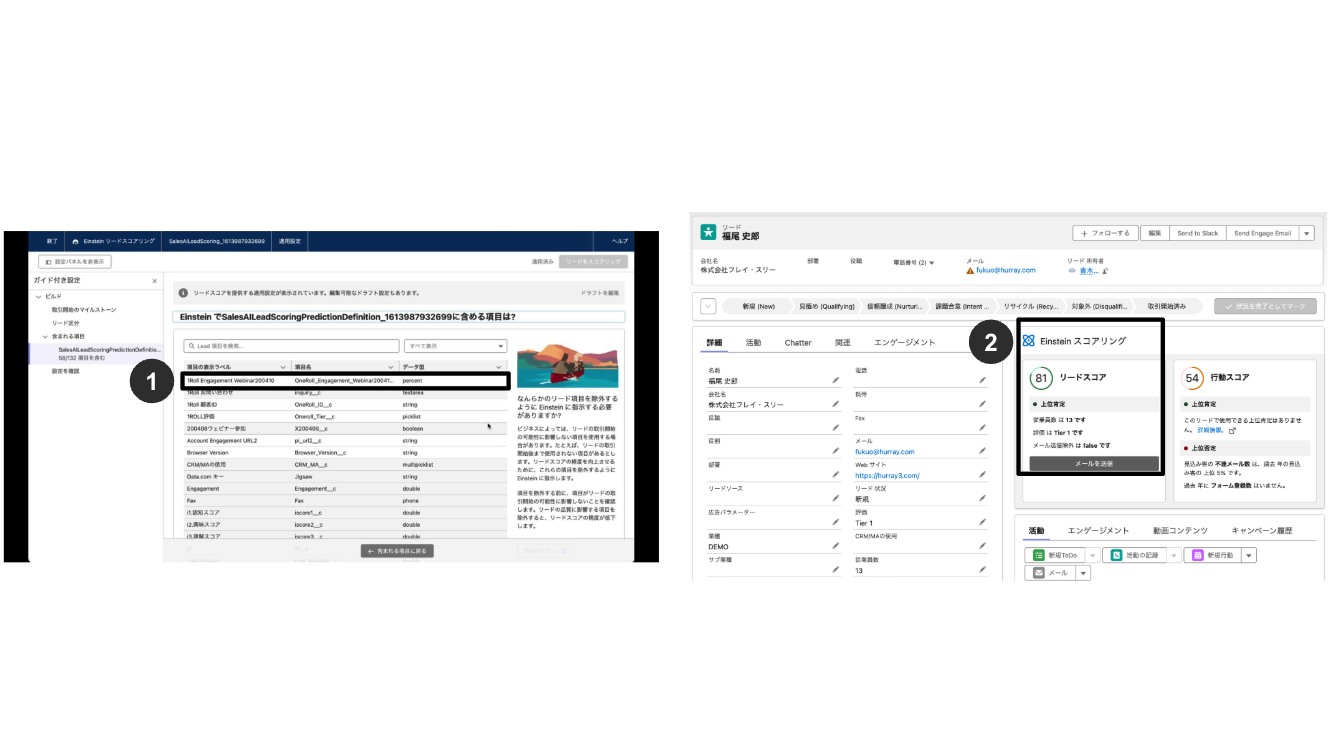Open the すべて表示 filter dropdown
Screen dimensions: 1334x747
[456, 346]
